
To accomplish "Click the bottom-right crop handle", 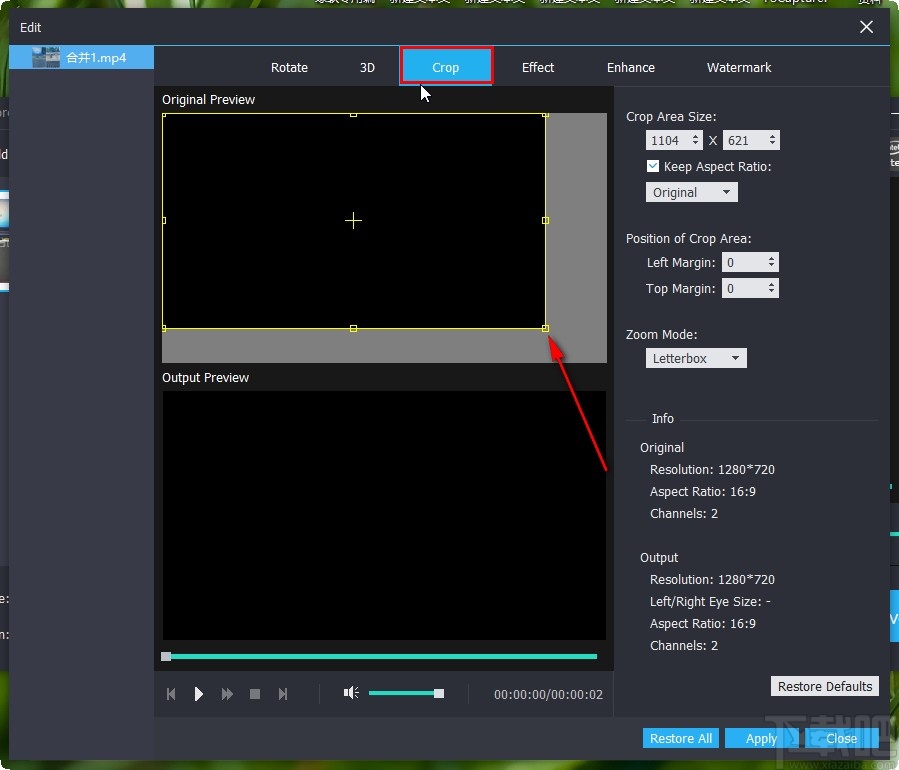I will [x=545, y=329].
